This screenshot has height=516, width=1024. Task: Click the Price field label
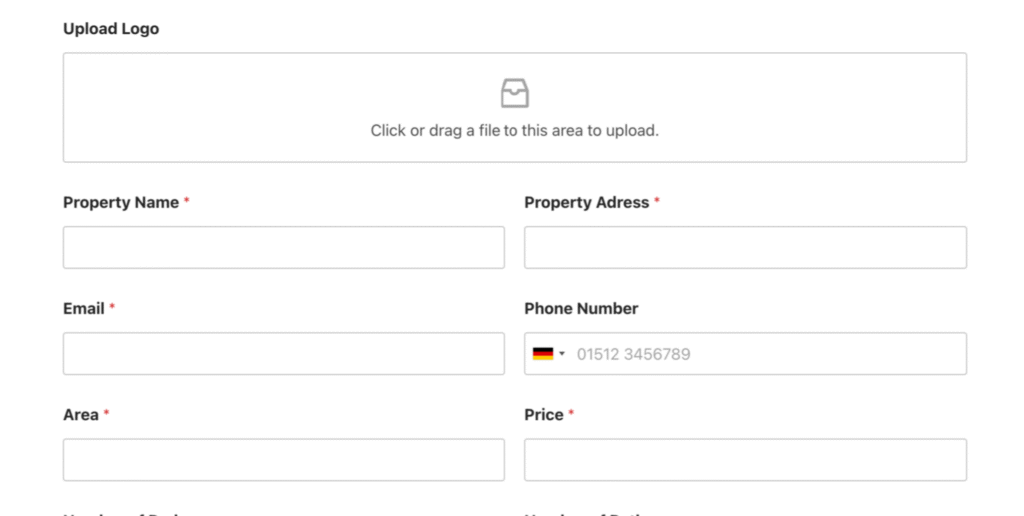coord(543,415)
